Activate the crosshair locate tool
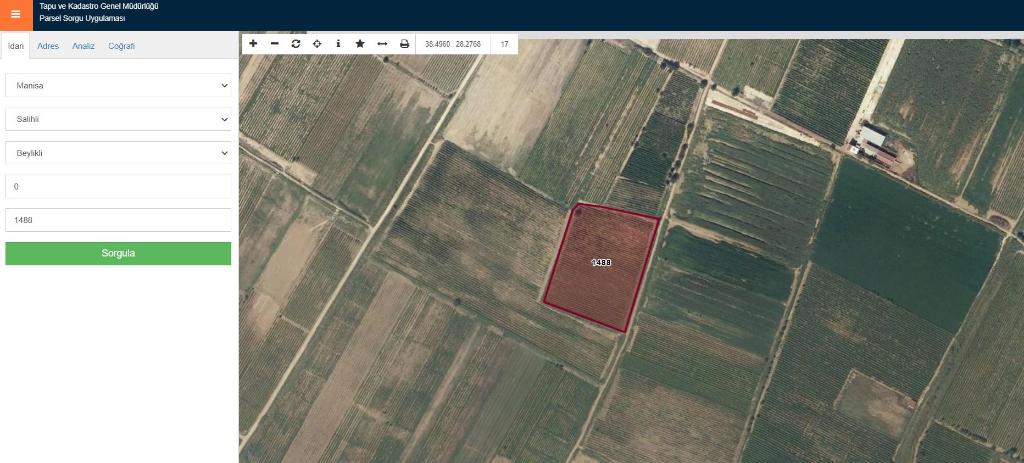Screen dimensions: 1024x463 point(317,44)
